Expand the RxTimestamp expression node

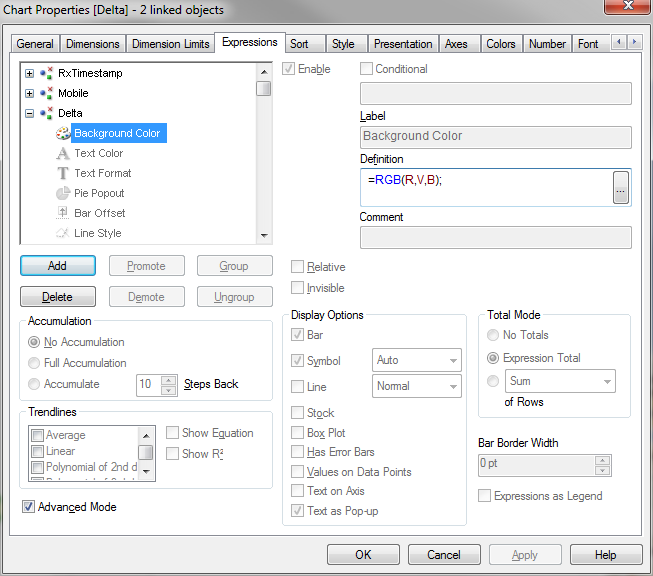click(29, 73)
